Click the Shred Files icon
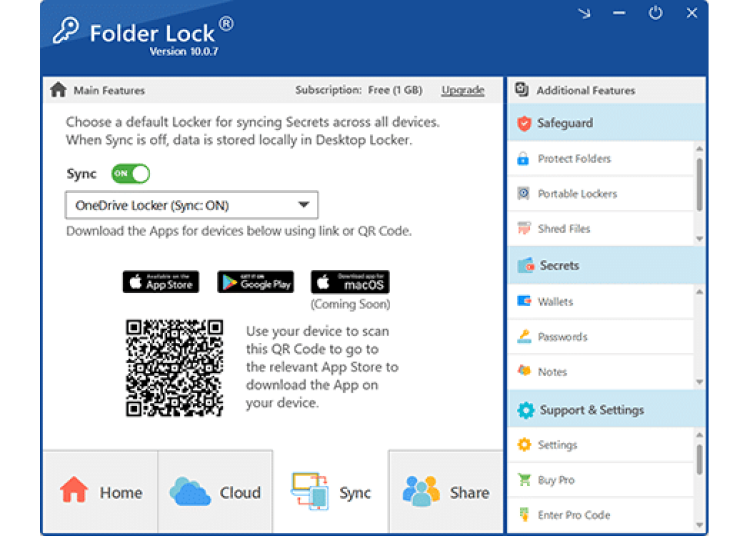The width and height of the screenshot is (750, 536). pyautogui.click(x=523, y=229)
